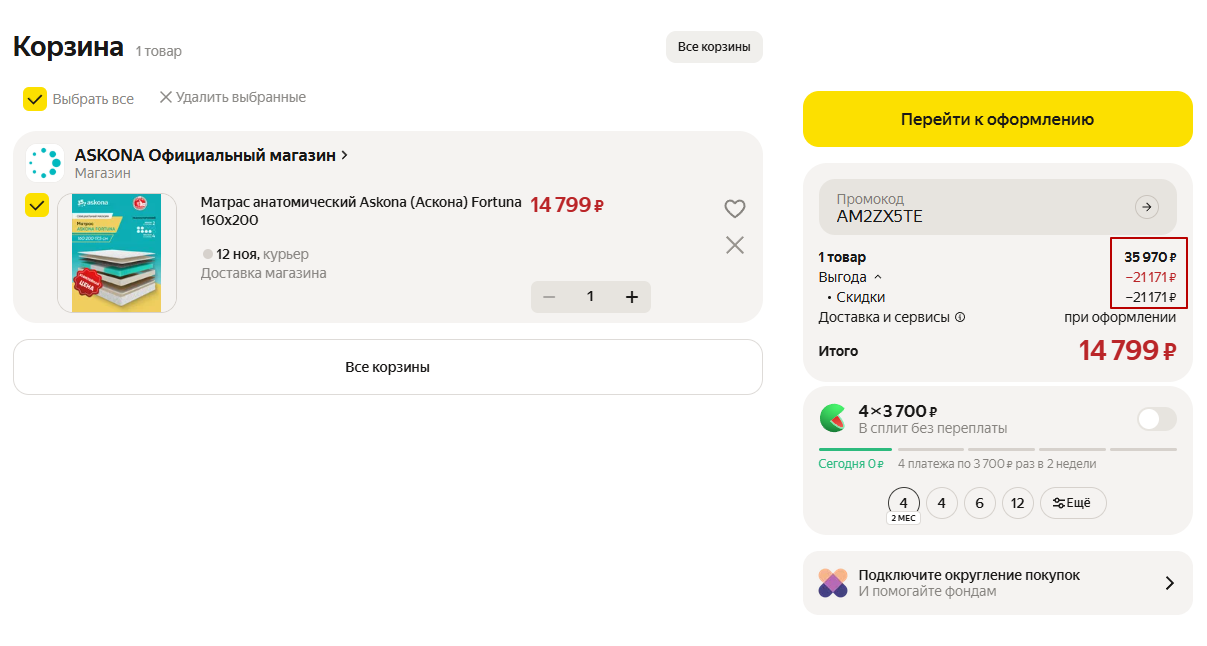Apply promo code with arrow icon
Image resolution: width=1207 pixels, height=646 pixels.
pos(1146,207)
